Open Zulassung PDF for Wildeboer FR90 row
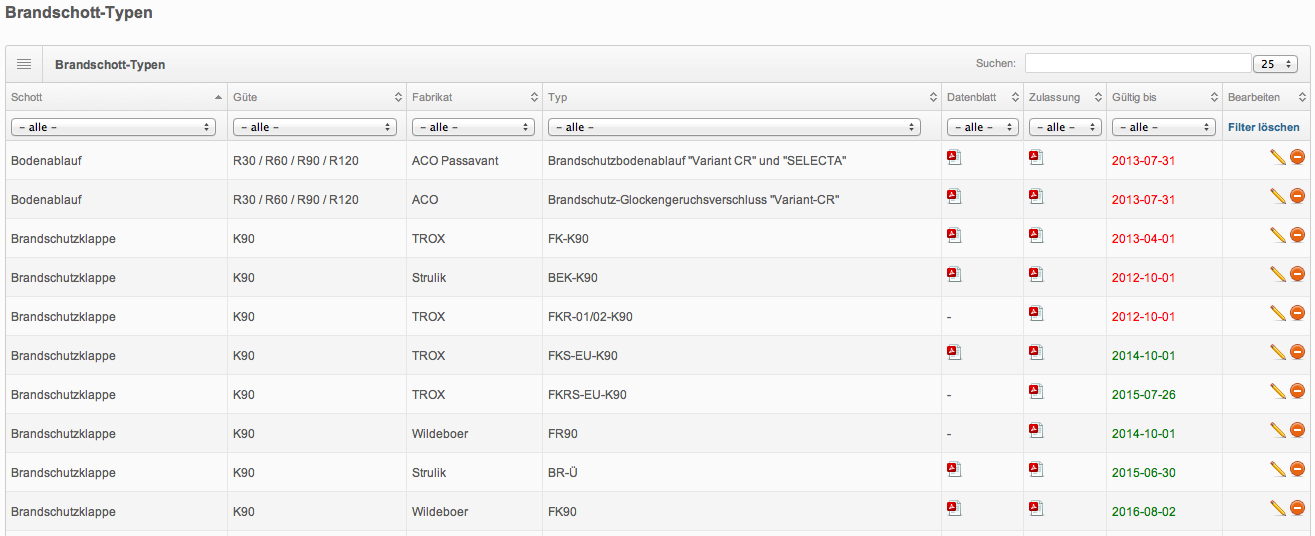Viewport: 1315px width, 536px height. 1036,430
